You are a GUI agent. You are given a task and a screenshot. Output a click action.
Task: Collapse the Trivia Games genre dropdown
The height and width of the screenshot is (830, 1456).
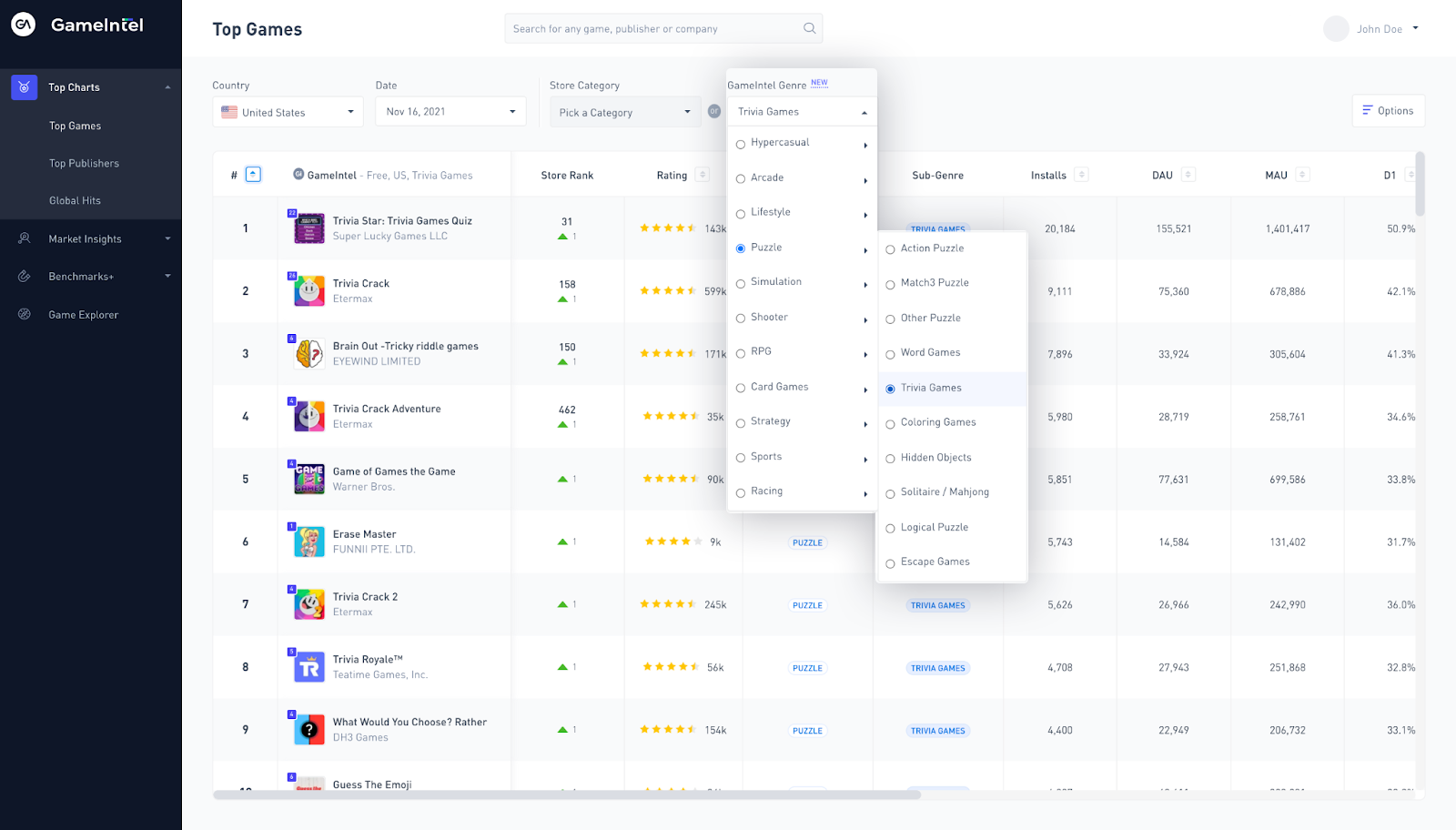[864, 113]
